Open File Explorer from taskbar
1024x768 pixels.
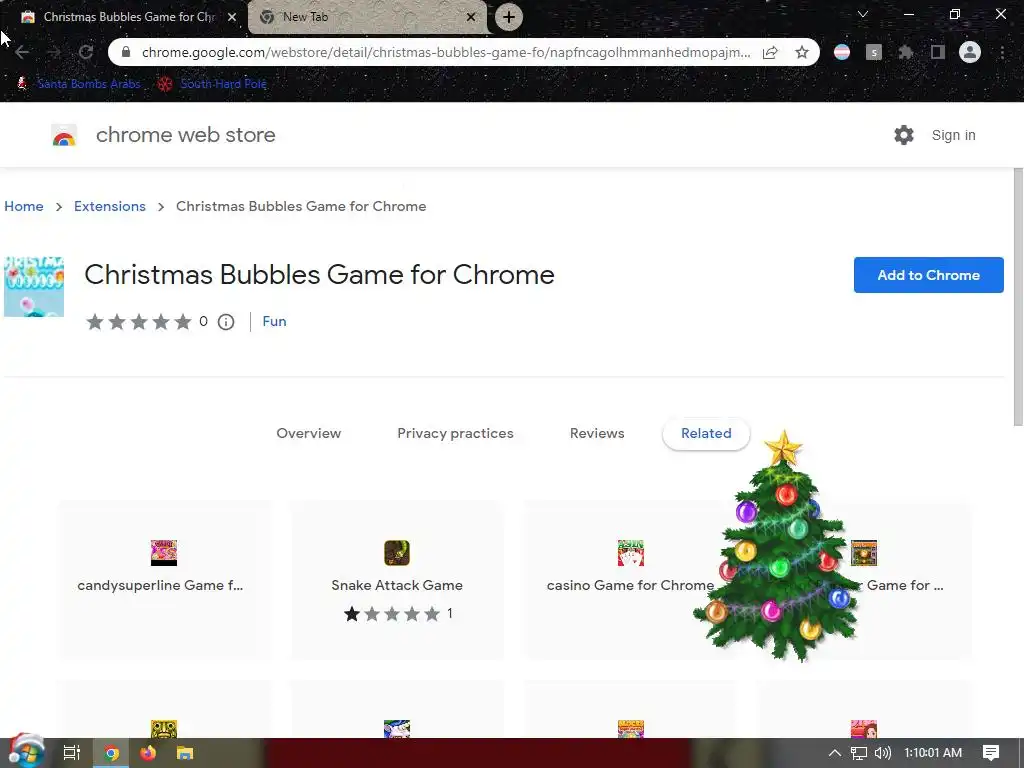click(185, 753)
